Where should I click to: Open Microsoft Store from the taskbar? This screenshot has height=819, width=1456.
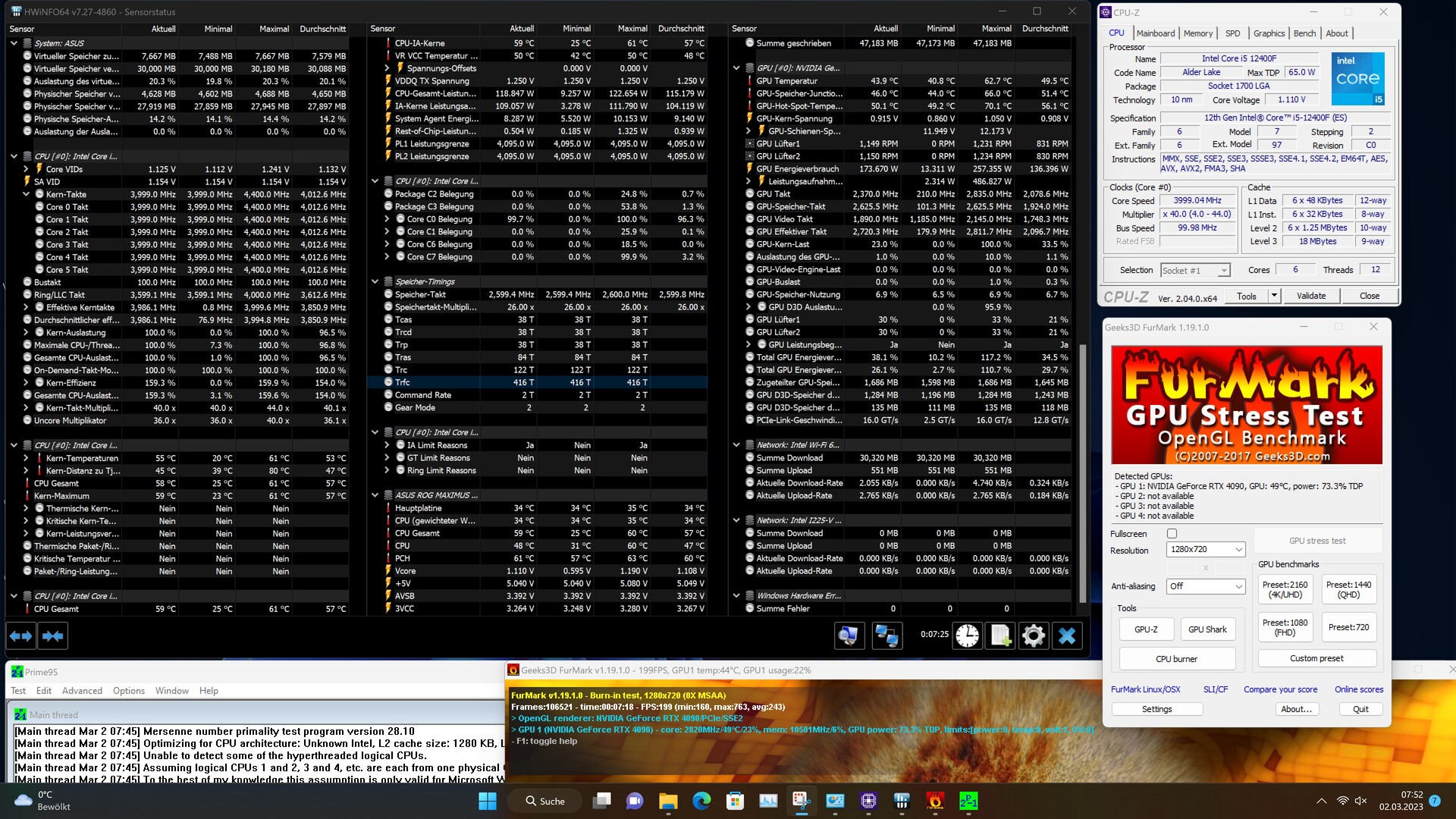point(735,801)
